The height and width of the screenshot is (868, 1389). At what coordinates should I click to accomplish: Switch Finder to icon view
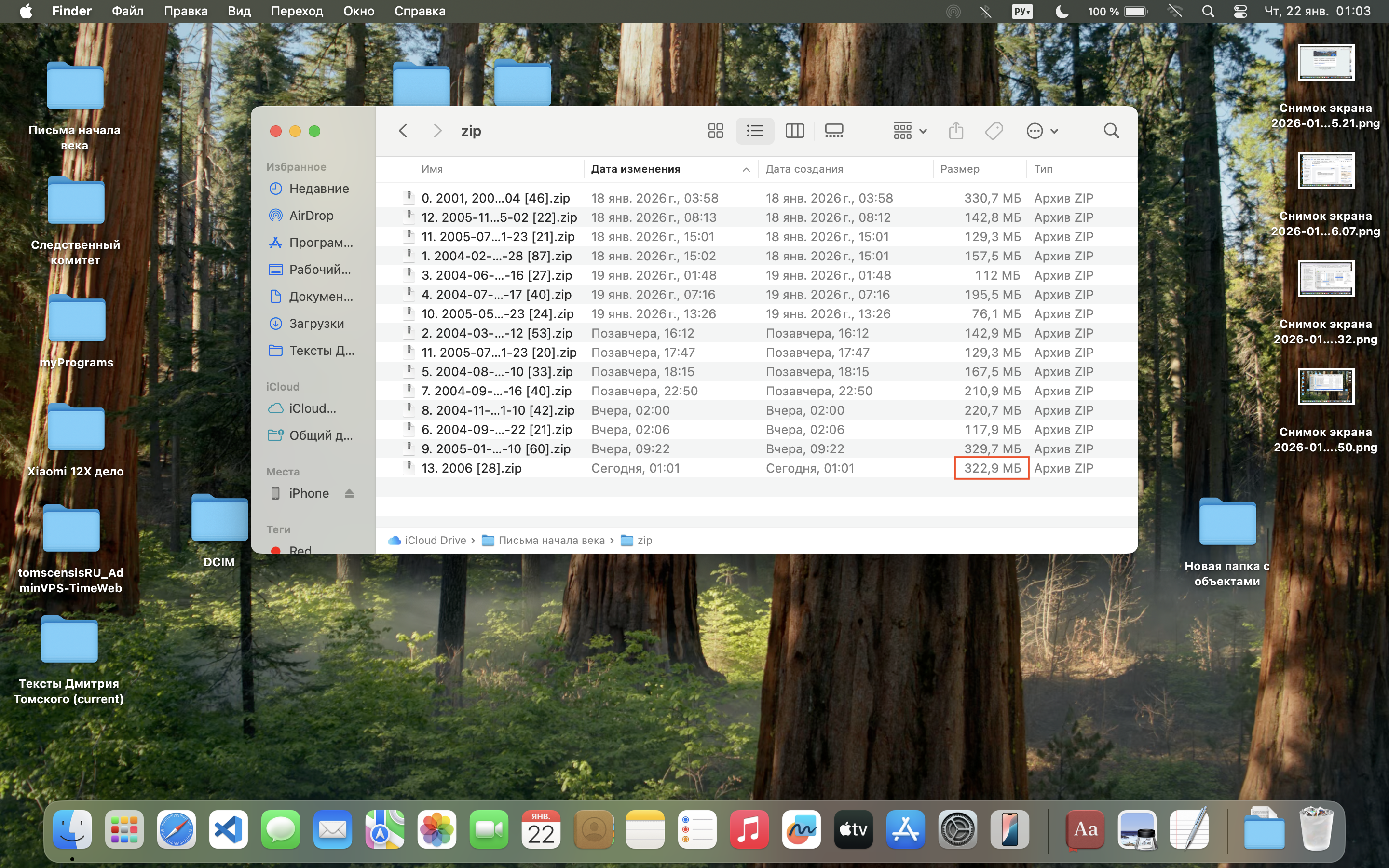[715, 131]
